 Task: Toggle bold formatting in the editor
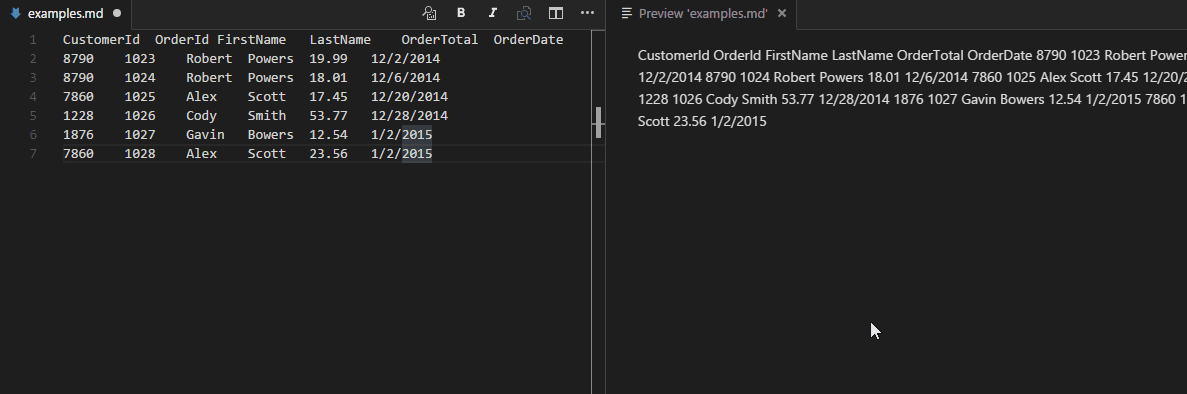click(461, 13)
